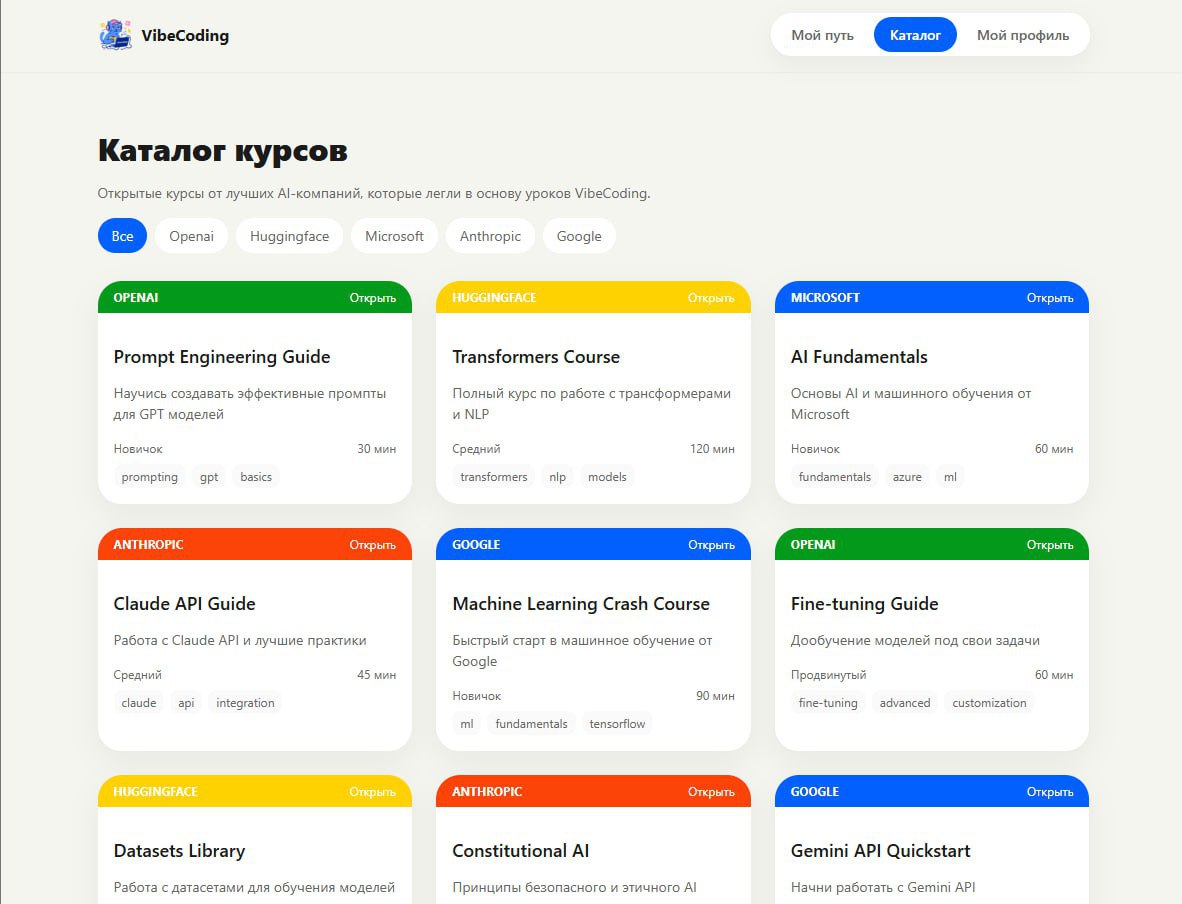Apply the Microsoft filter chip
The height and width of the screenshot is (904, 1182).
coord(394,236)
